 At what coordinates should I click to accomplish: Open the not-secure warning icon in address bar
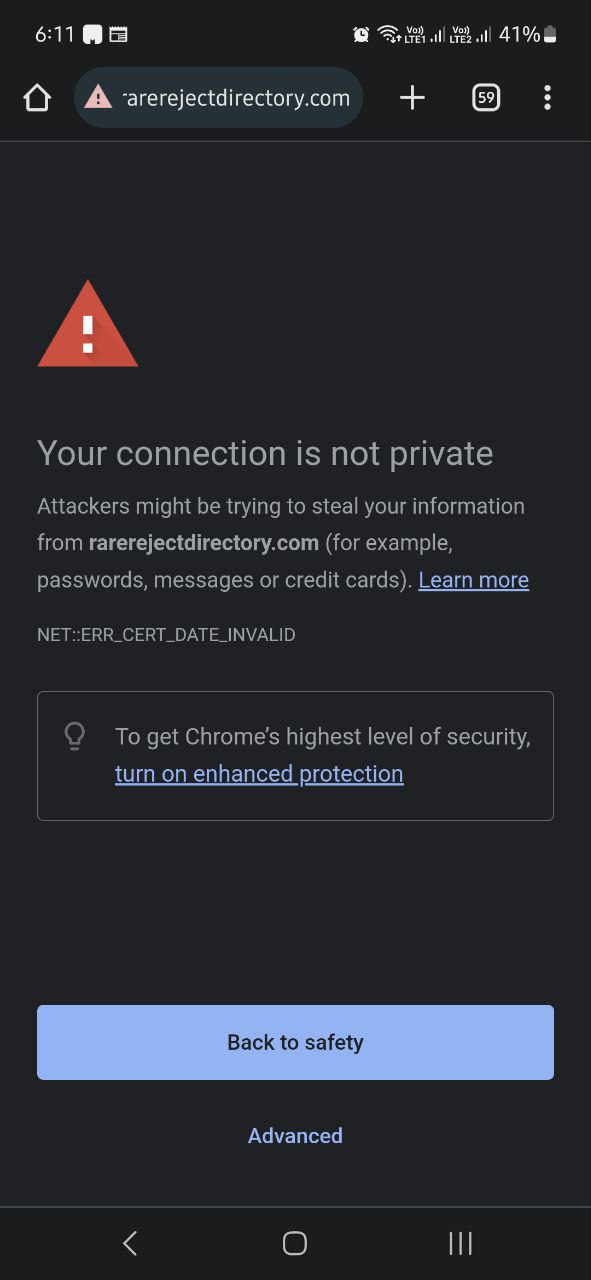(x=98, y=97)
